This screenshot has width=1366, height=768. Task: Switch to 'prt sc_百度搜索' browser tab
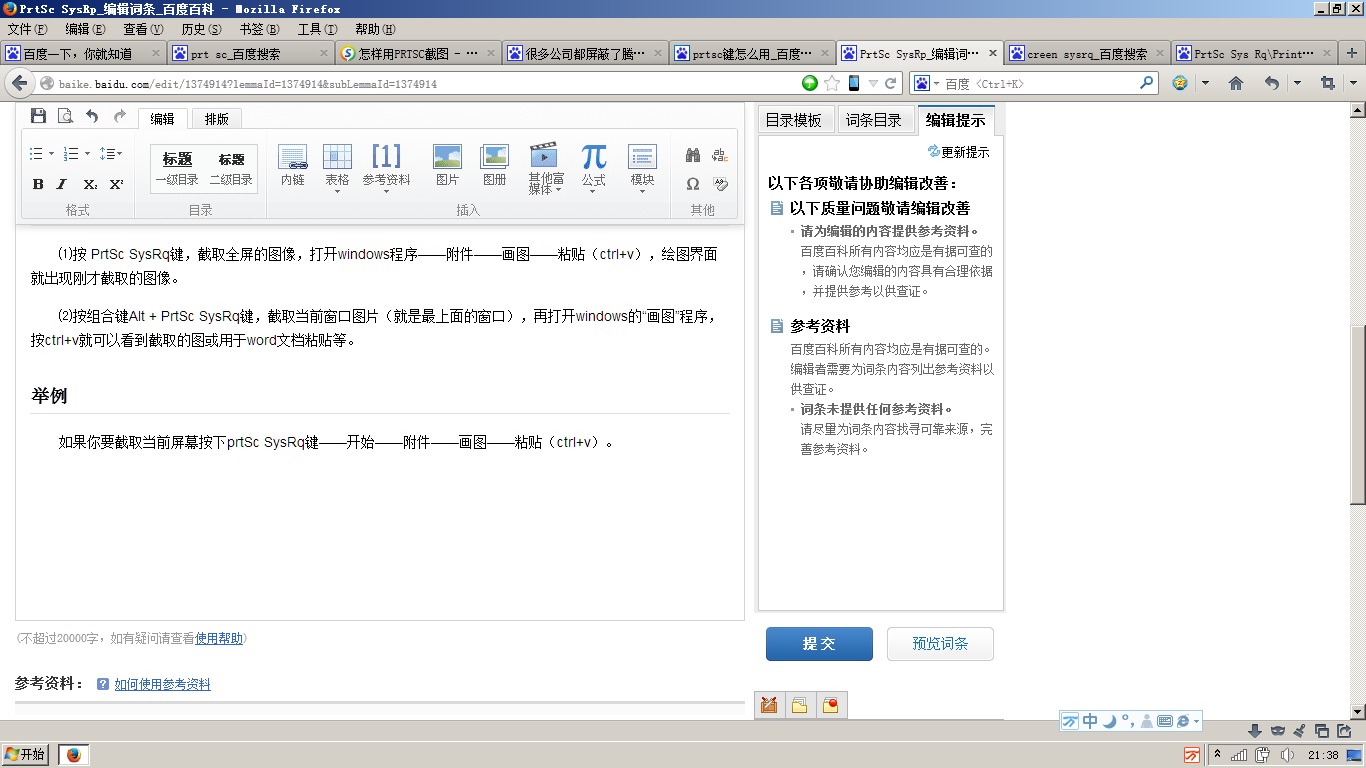[x=249, y=54]
